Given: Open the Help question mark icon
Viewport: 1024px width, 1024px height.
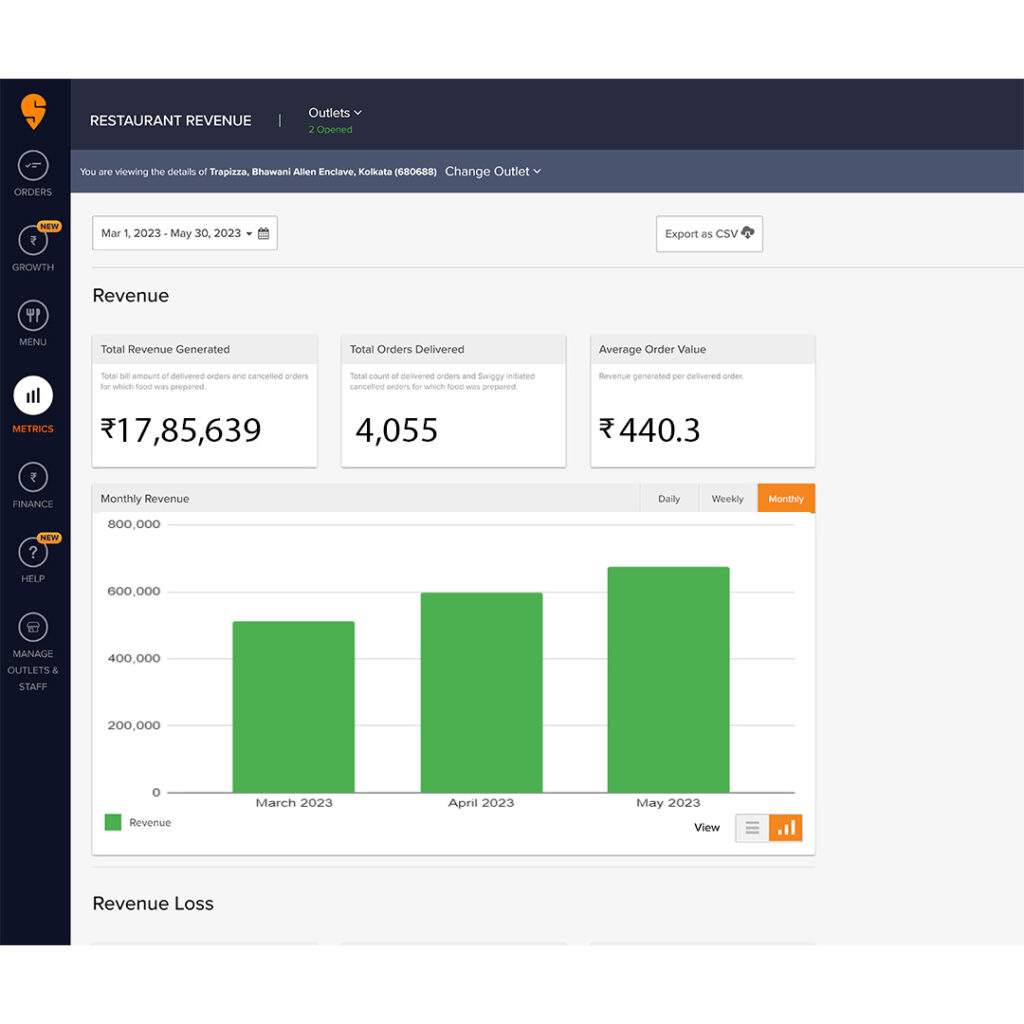Looking at the screenshot, I should [x=33, y=553].
